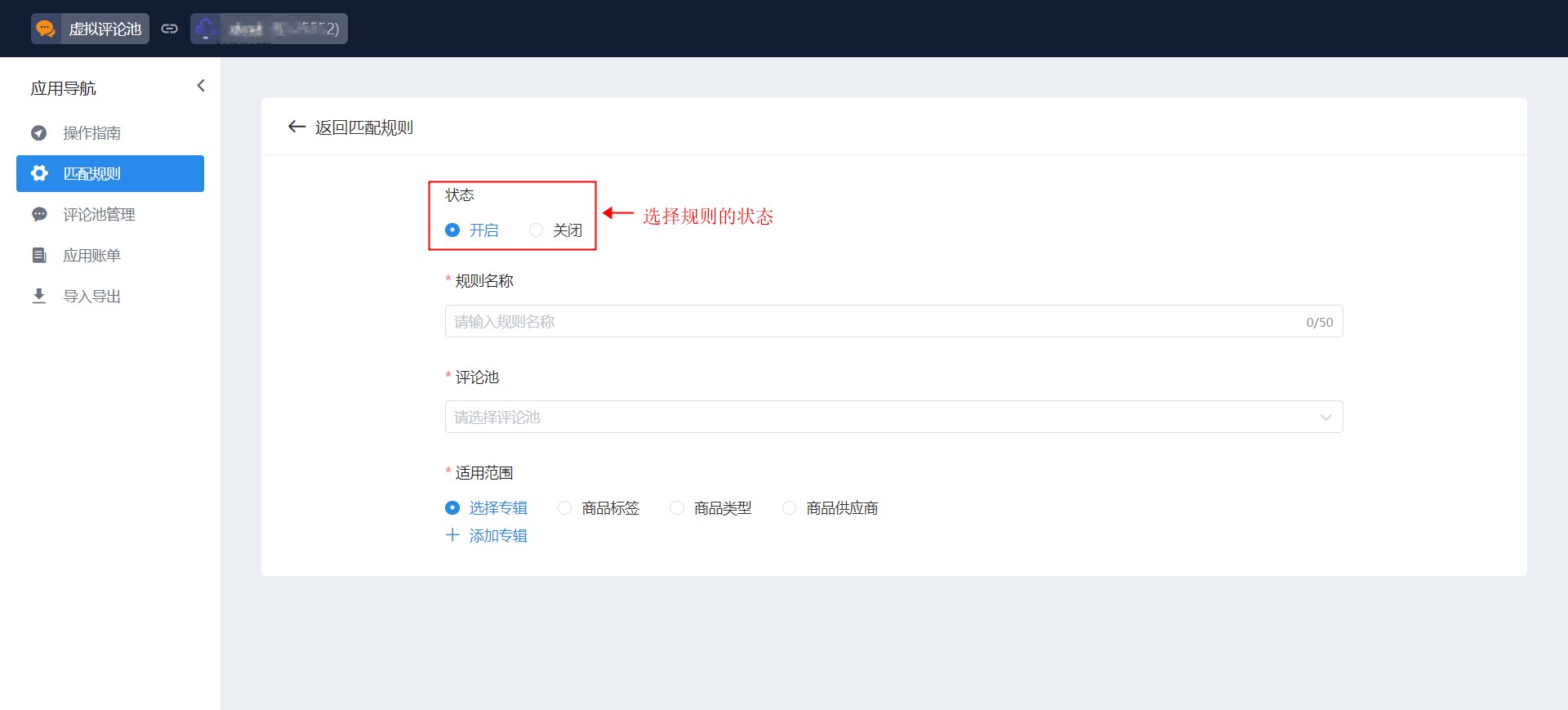This screenshot has height=710, width=1568.
Task: Focus the 规则名称 input field
Action: click(x=893, y=321)
